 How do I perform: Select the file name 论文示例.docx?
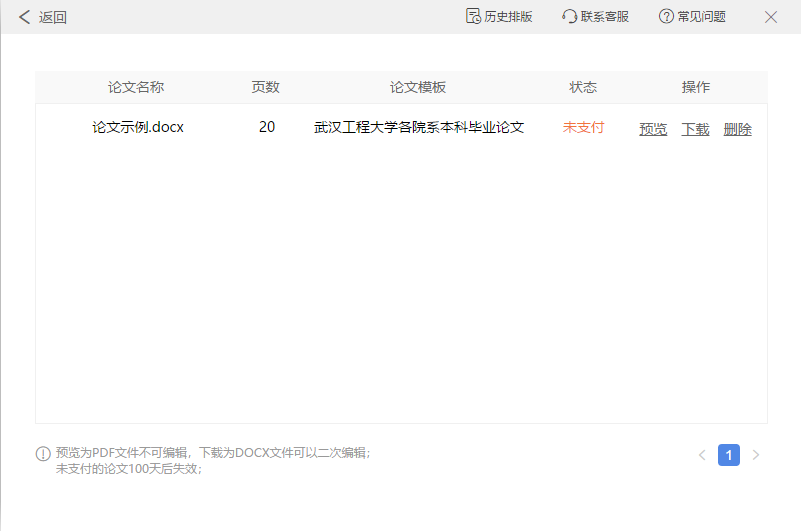(x=138, y=127)
